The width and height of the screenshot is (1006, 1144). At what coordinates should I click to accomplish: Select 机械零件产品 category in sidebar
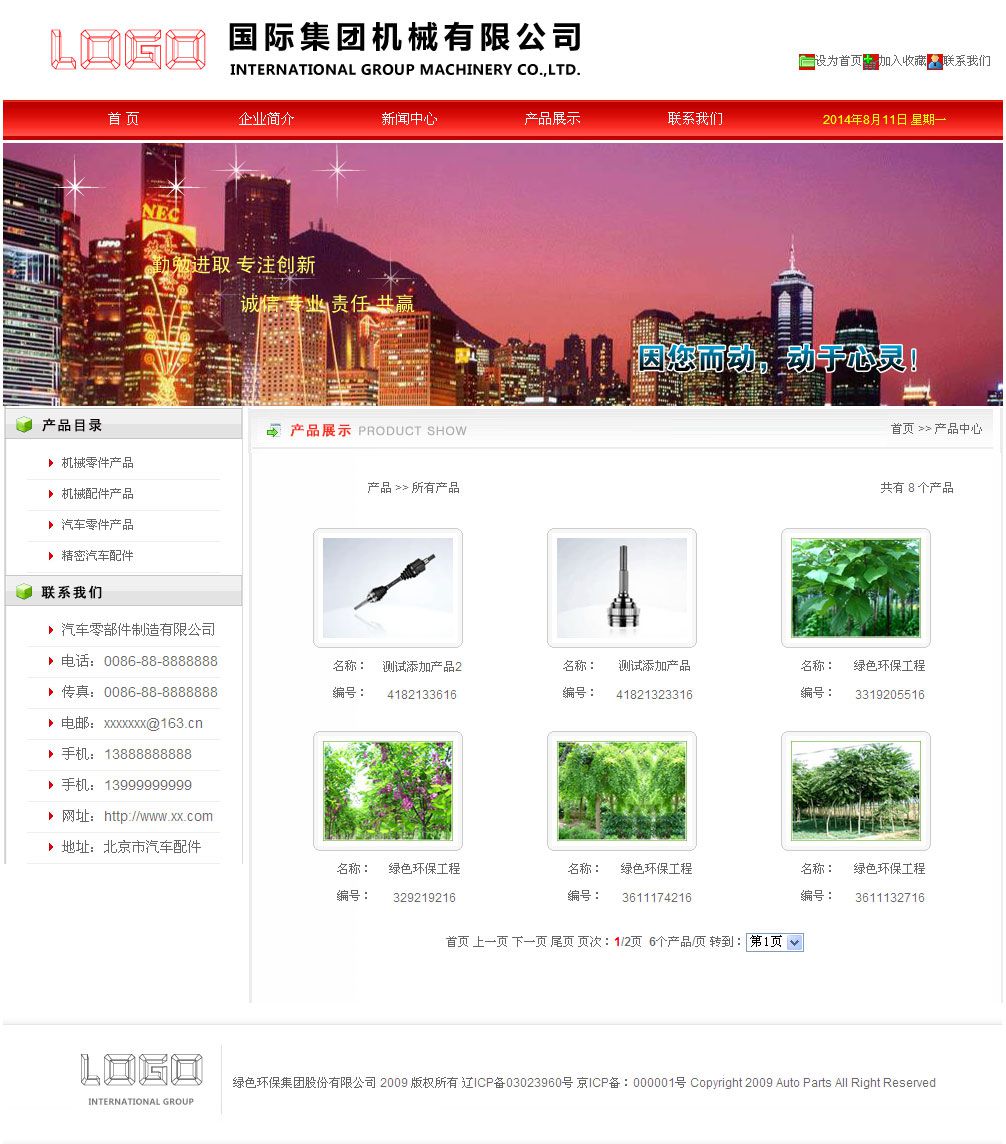(97, 463)
